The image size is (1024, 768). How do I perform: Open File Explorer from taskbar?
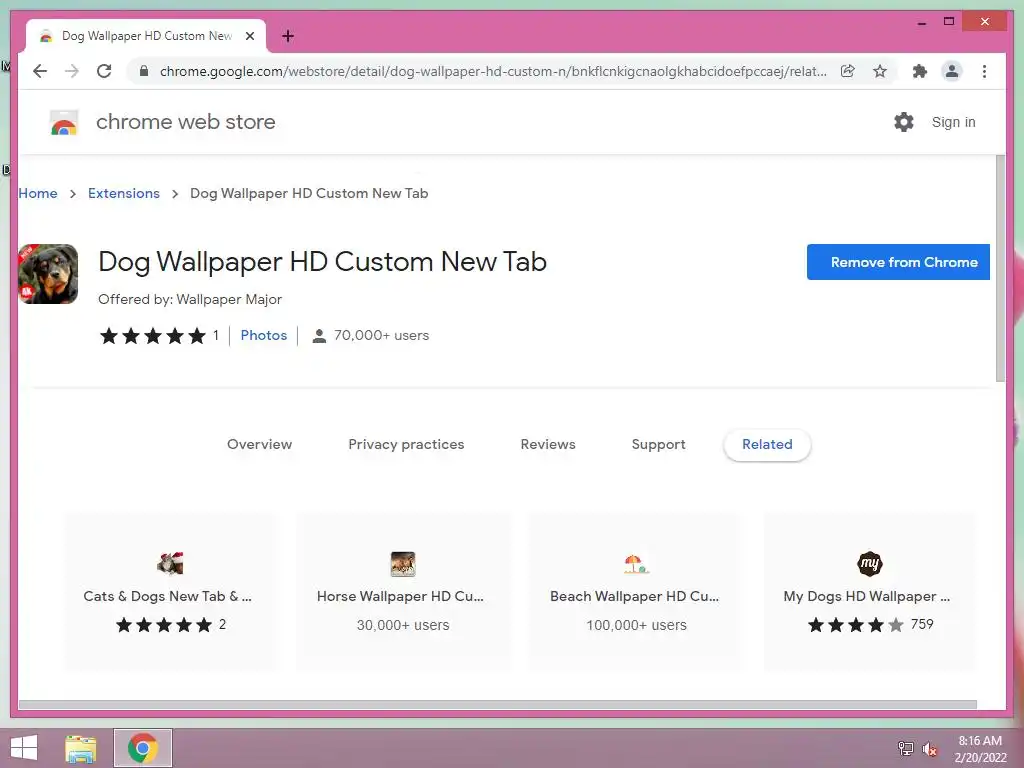tap(81, 748)
